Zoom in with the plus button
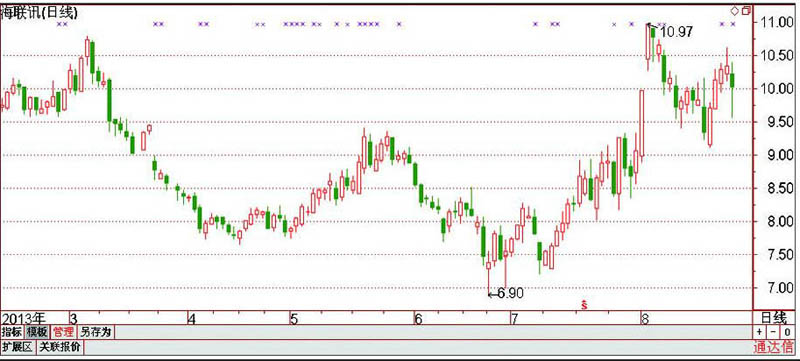Screen dimensions: 800x361 [760, 332]
